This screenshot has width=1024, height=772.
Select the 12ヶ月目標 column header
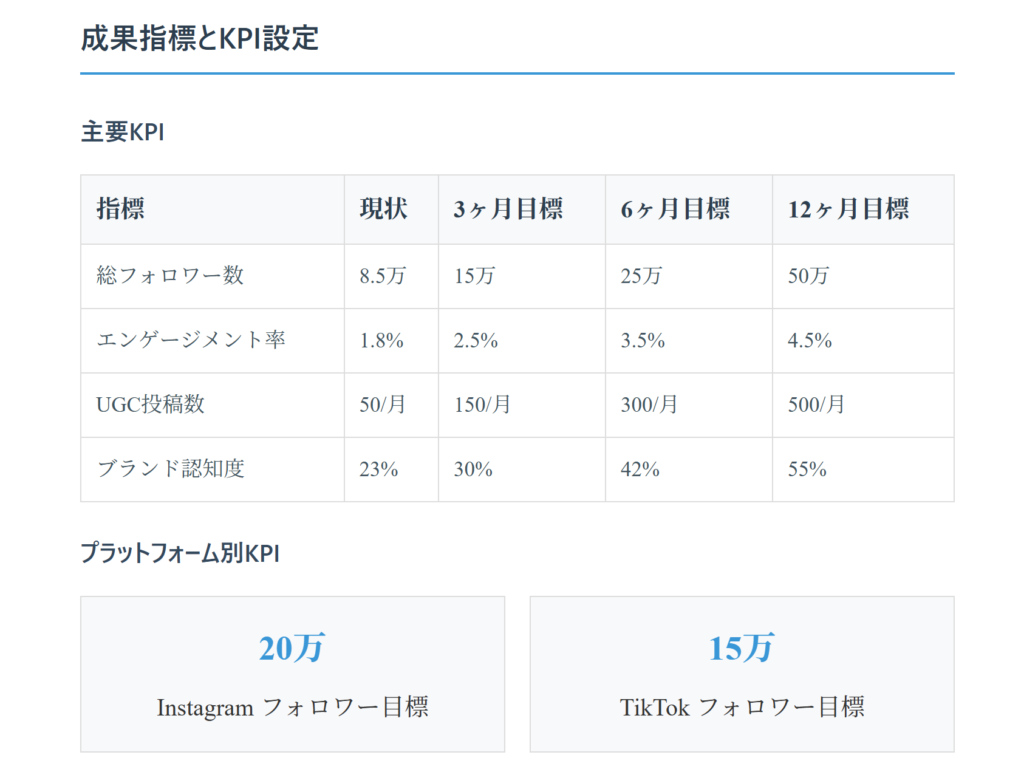[848, 209]
